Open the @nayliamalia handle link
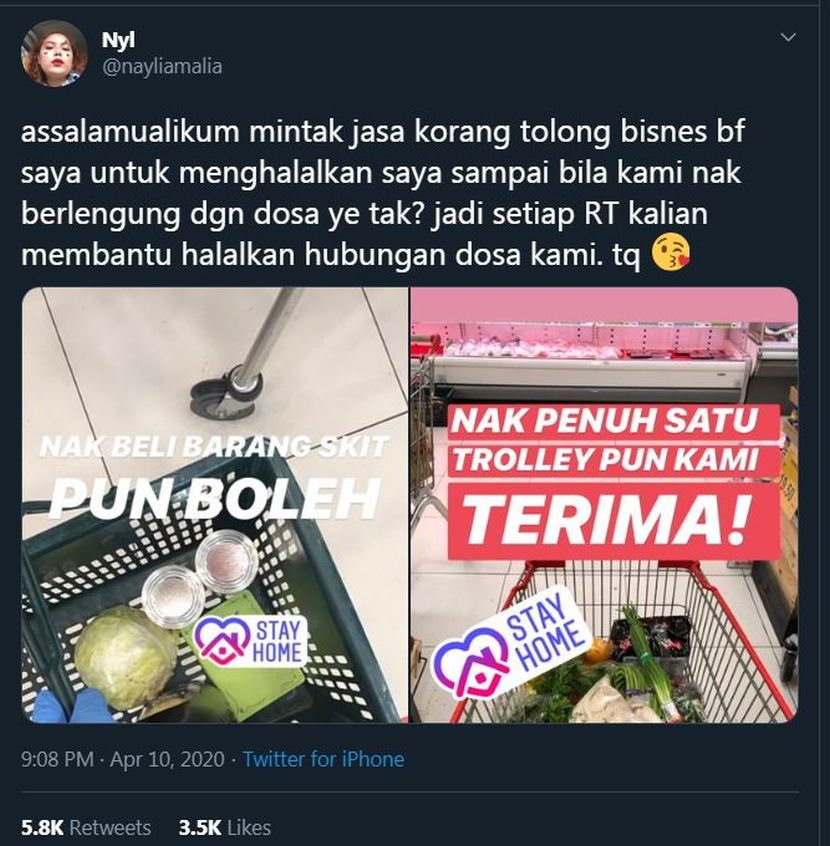 click(x=162, y=67)
